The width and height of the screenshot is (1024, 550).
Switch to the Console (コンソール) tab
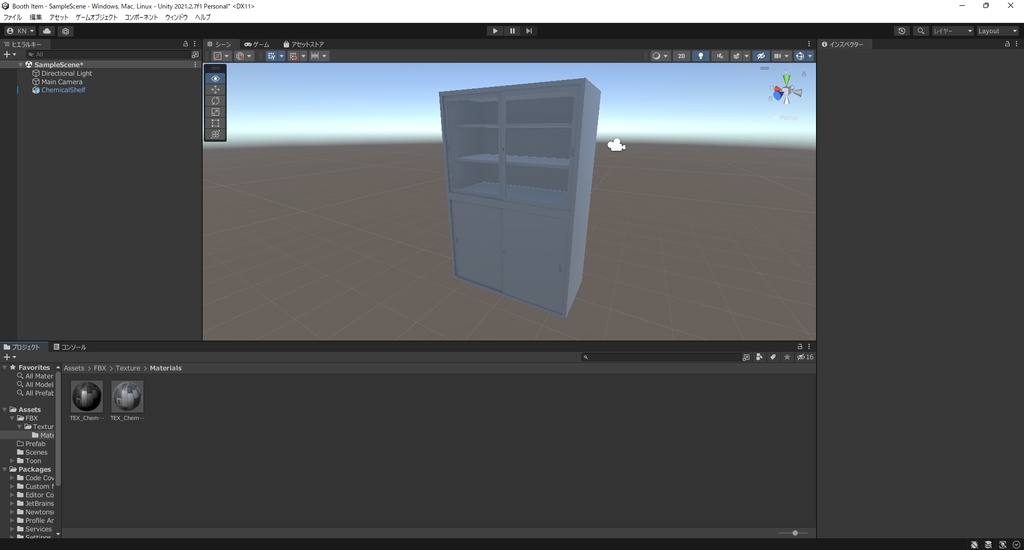(70, 347)
